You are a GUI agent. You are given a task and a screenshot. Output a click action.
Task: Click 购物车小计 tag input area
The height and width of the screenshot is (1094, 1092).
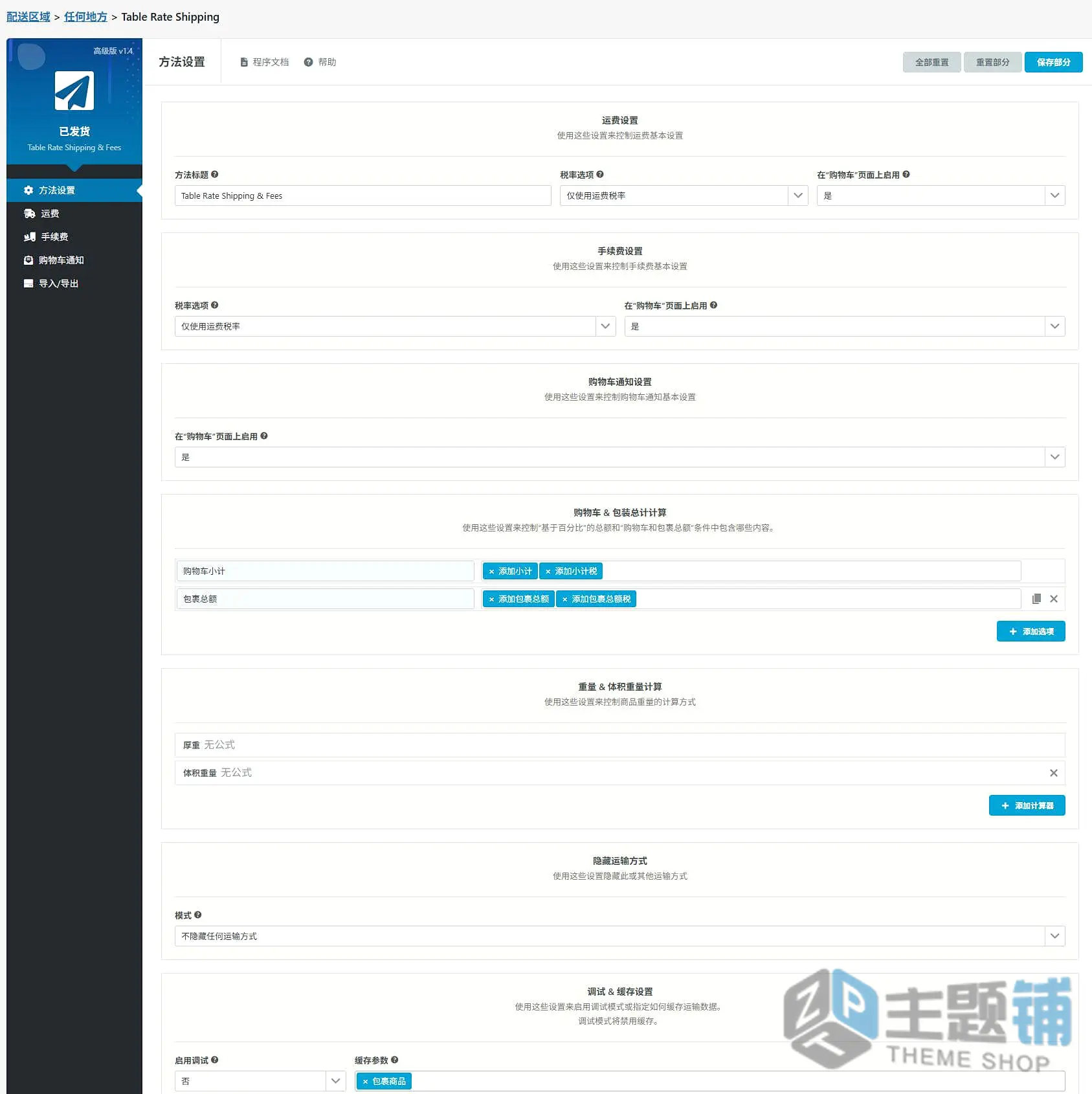(751, 571)
